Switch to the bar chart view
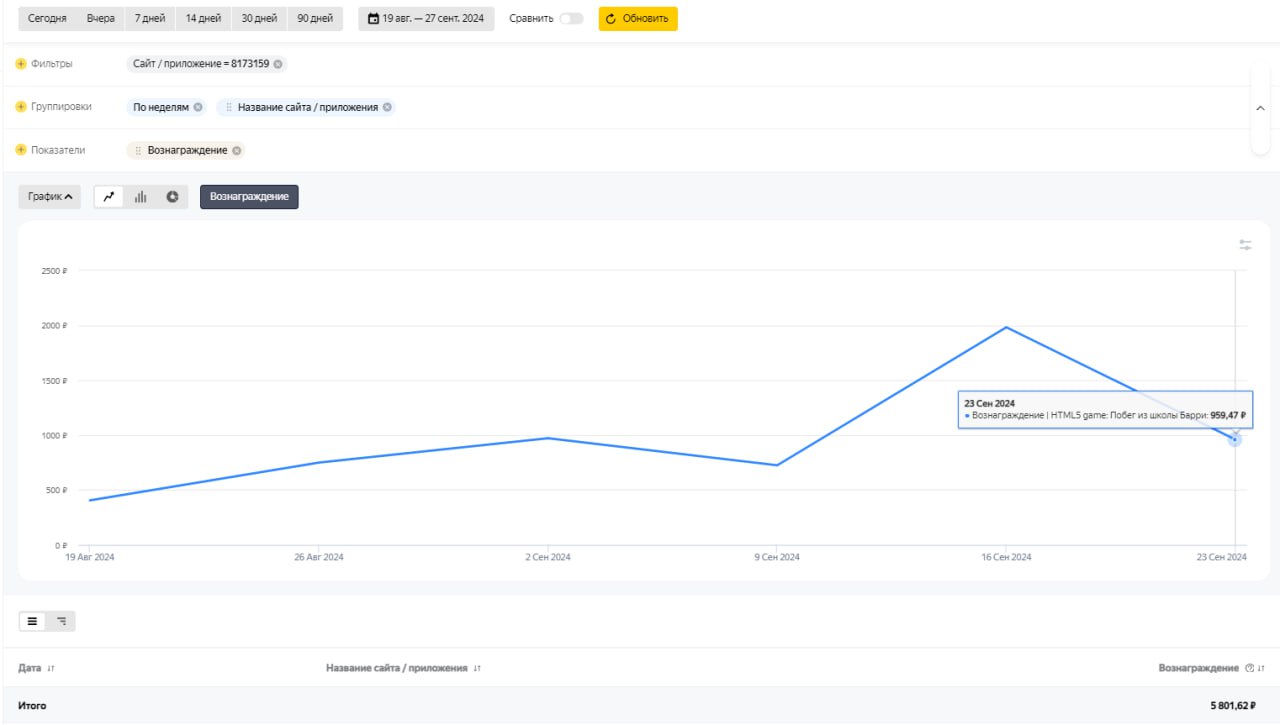 pos(141,197)
